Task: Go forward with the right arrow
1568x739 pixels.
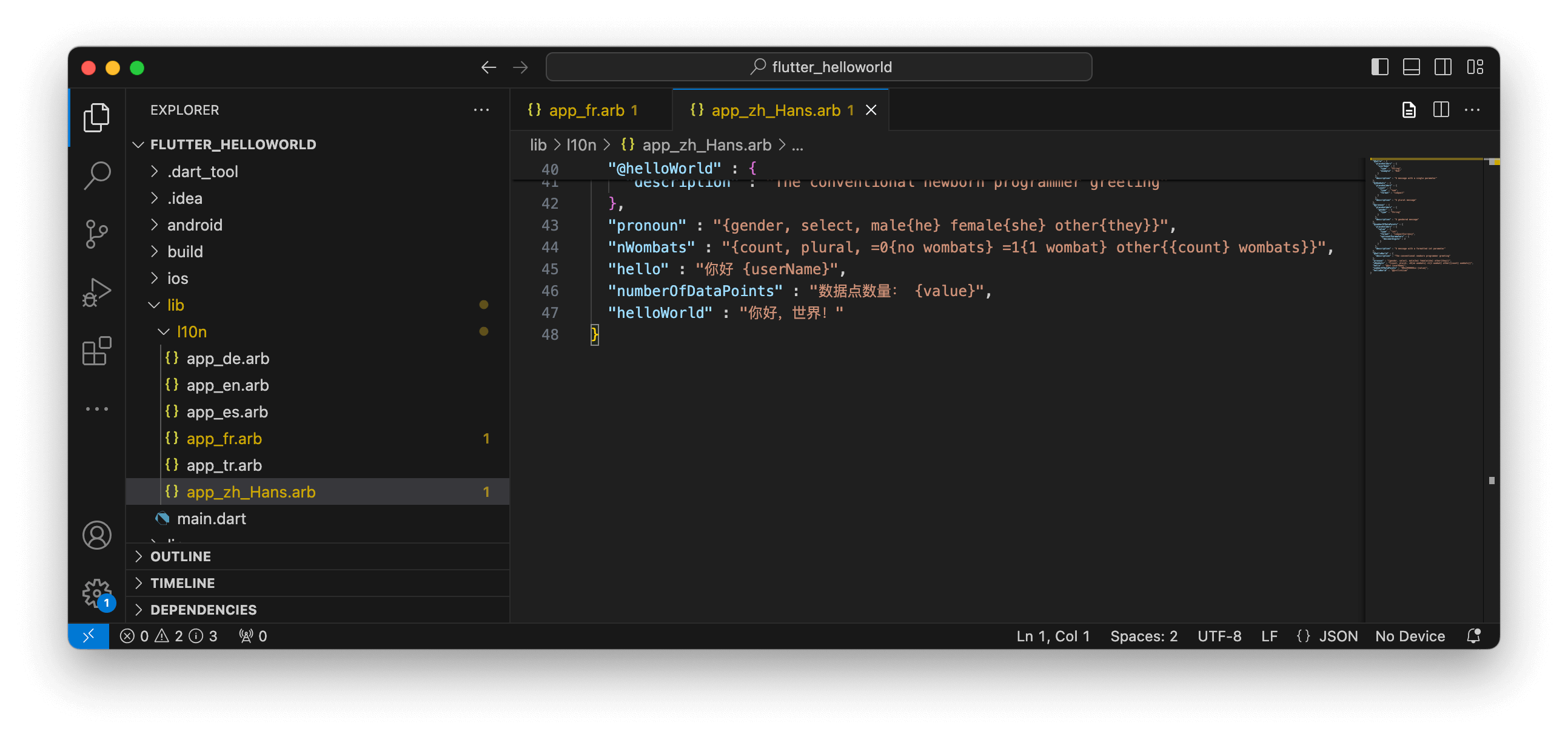Action: point(520,67)
